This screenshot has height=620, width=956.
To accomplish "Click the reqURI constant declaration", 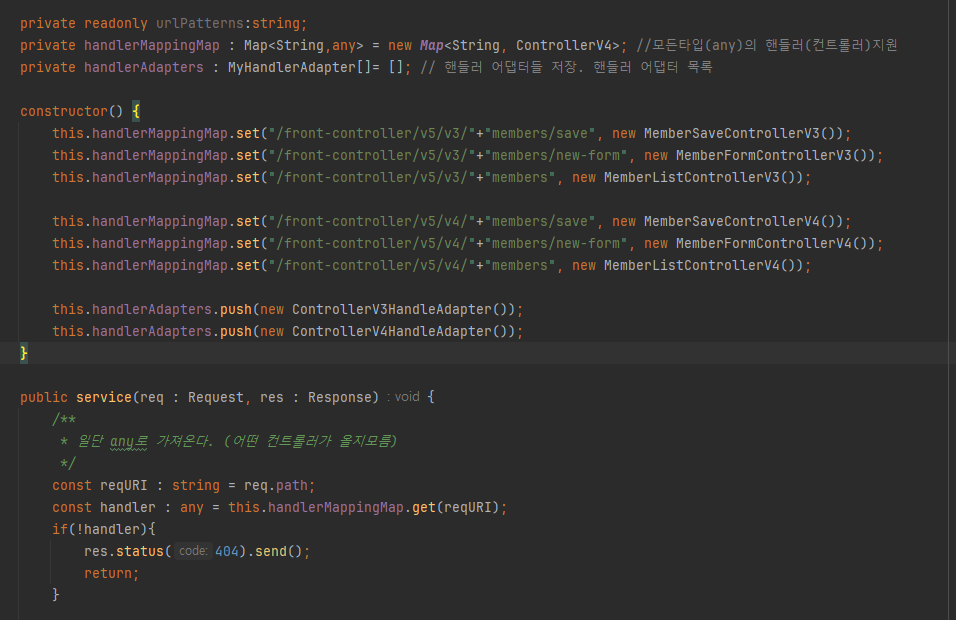I will tap(124, 486).
